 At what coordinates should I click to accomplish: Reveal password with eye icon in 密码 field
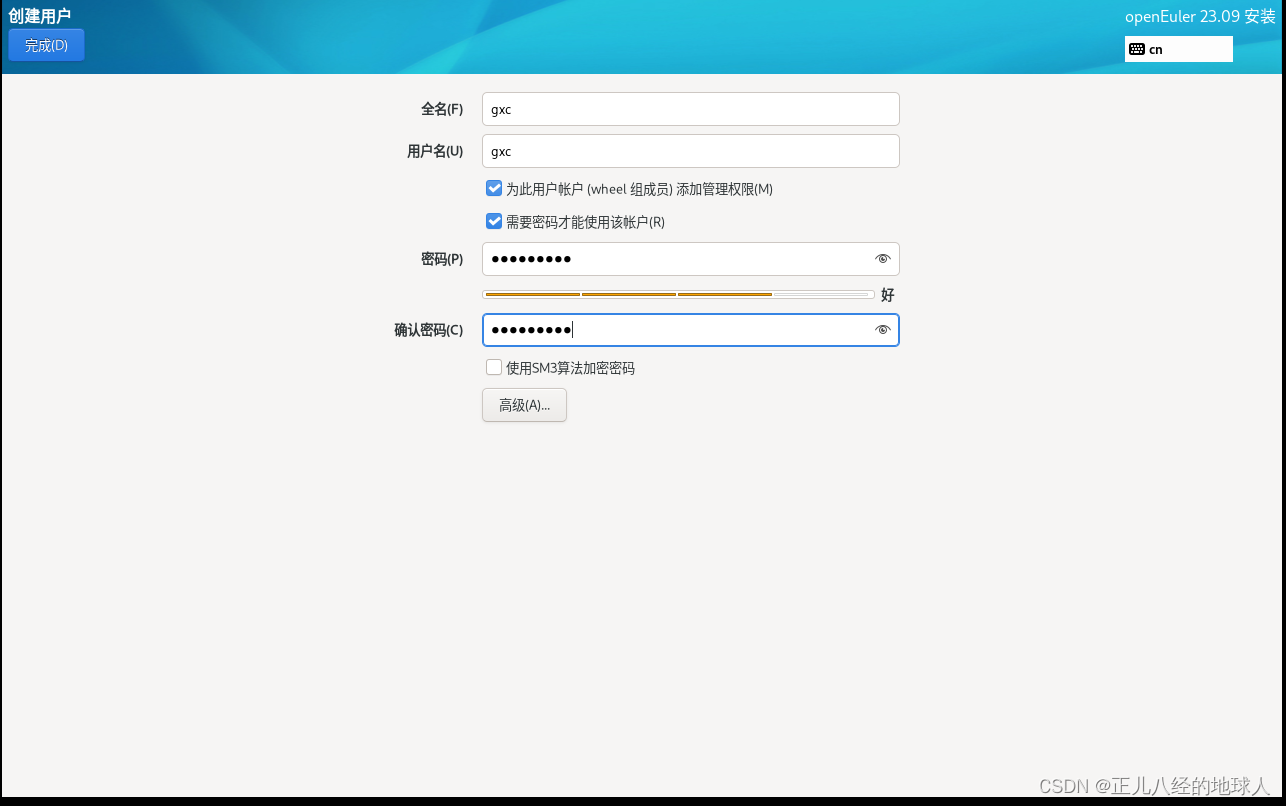coord(882,259)
